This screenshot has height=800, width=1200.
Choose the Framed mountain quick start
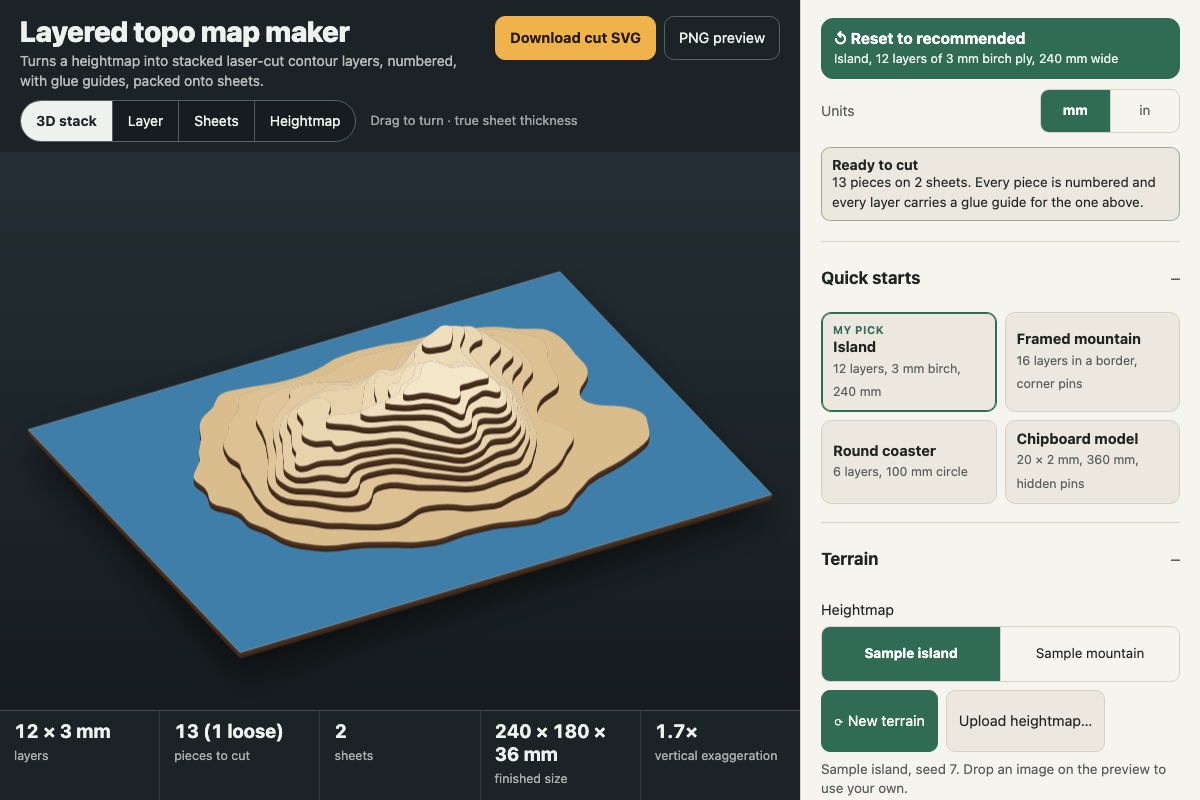click(x=1092, y=362)
